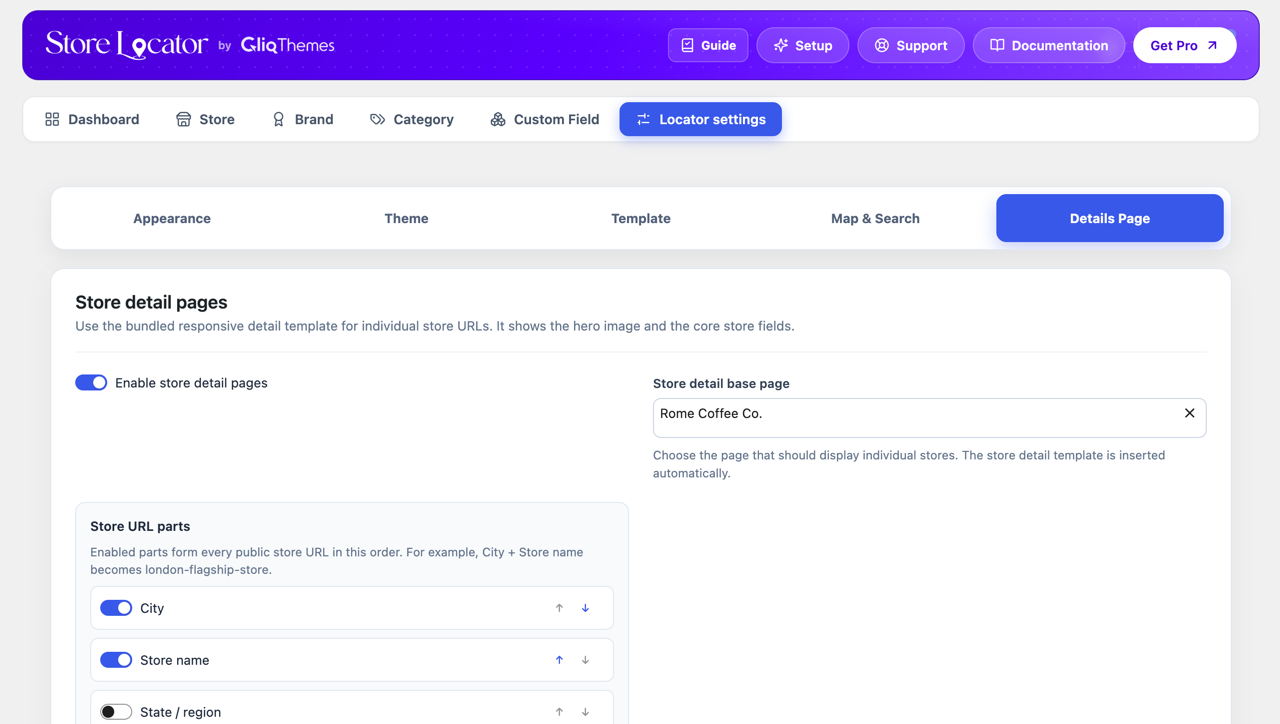This screenshot has width=1280, height=724.
Task: Click the GliqThemes brand text
Action: click(288, 45)
